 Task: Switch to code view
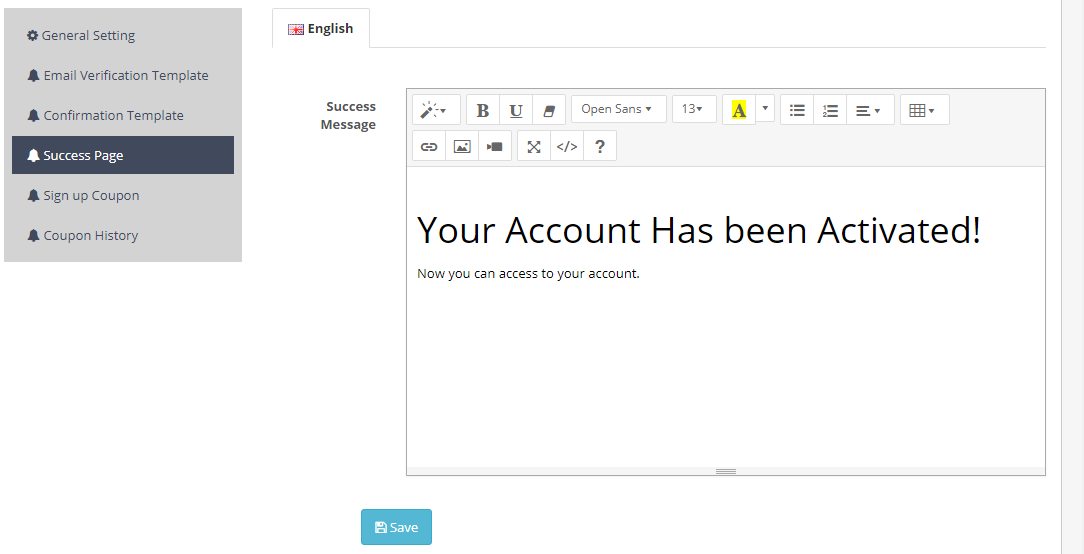(567, 146)
